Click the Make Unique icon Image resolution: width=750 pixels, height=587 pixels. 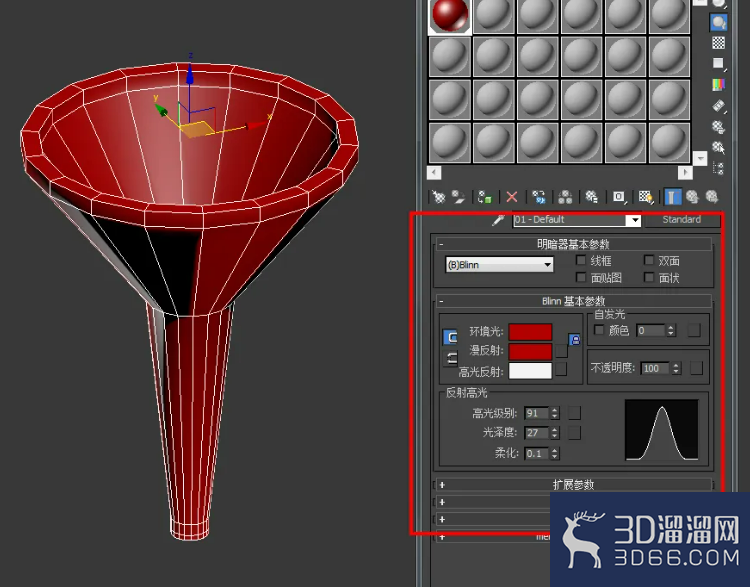[565, 197]
